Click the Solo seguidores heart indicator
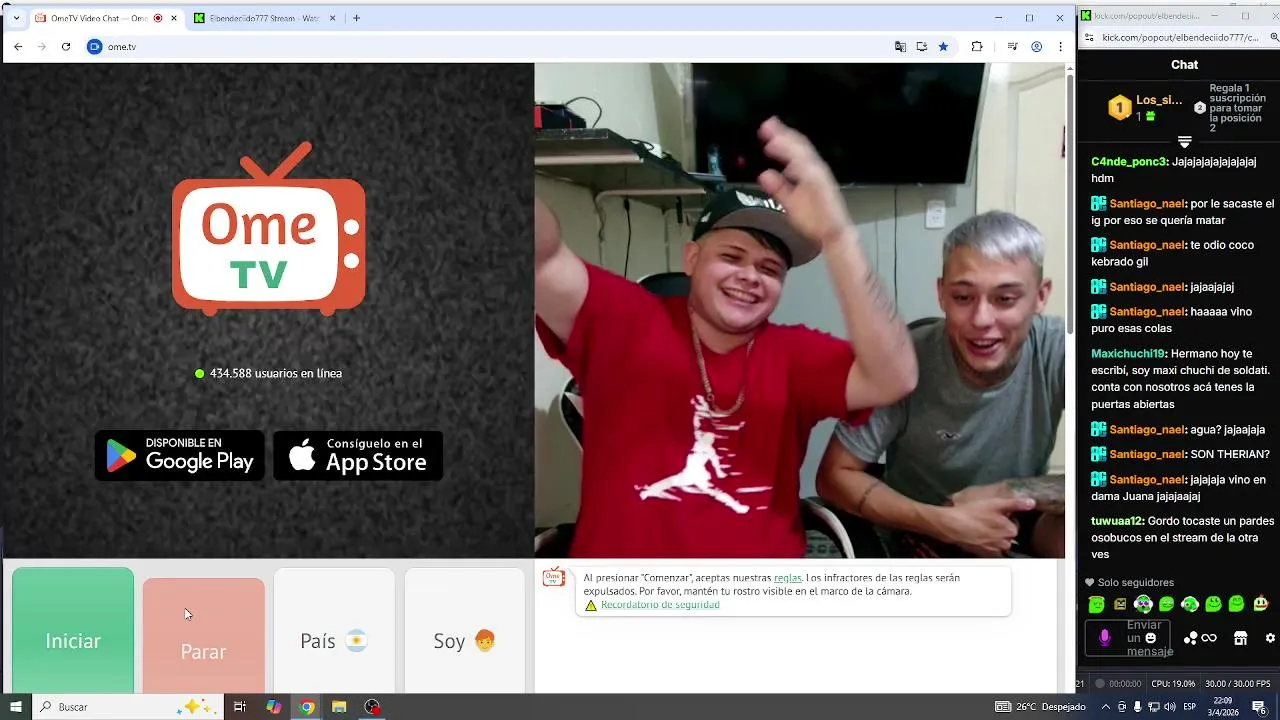The image size is (1280, 720). point(1130,583)
